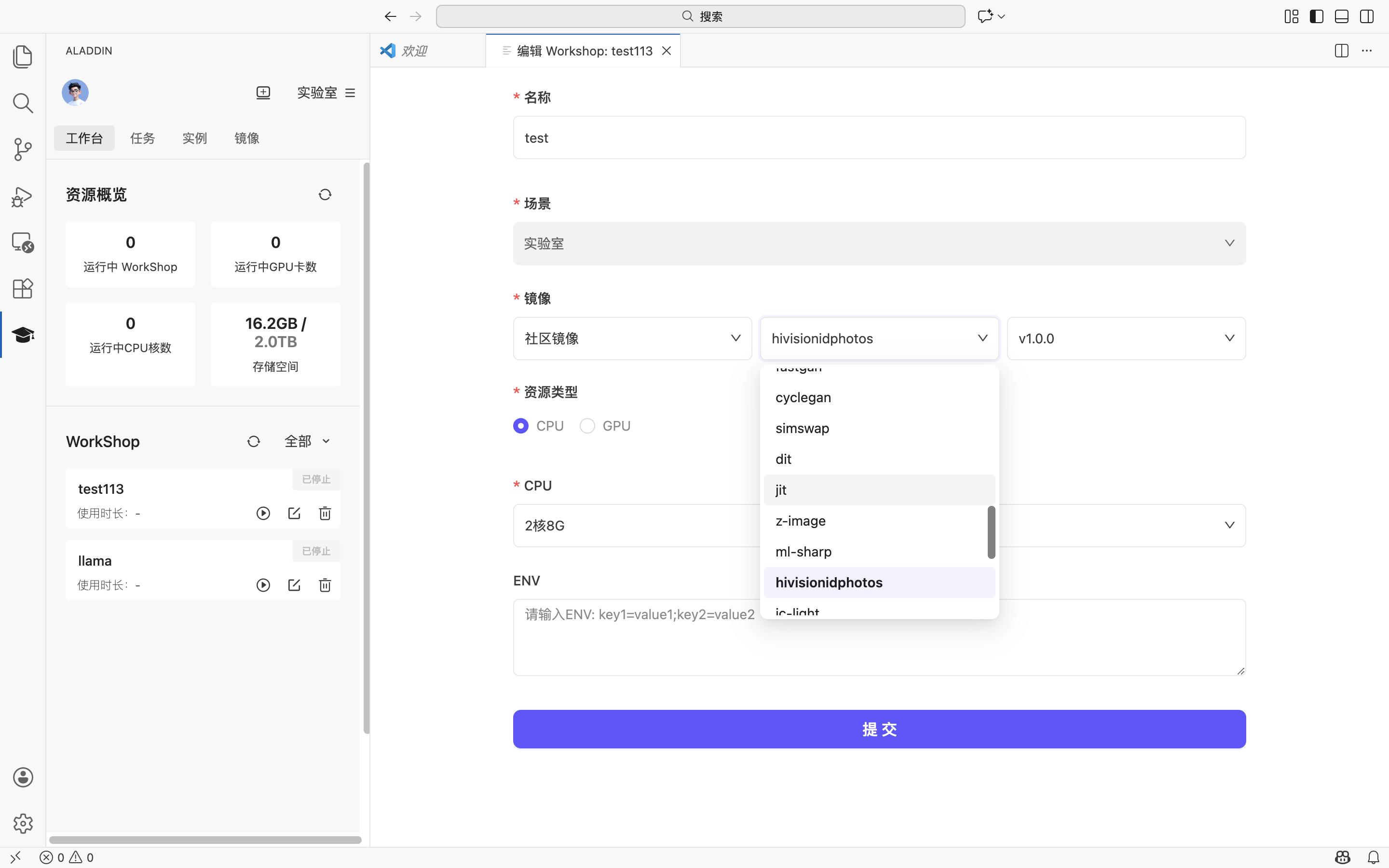Select the GPU resource type radio

587,426
